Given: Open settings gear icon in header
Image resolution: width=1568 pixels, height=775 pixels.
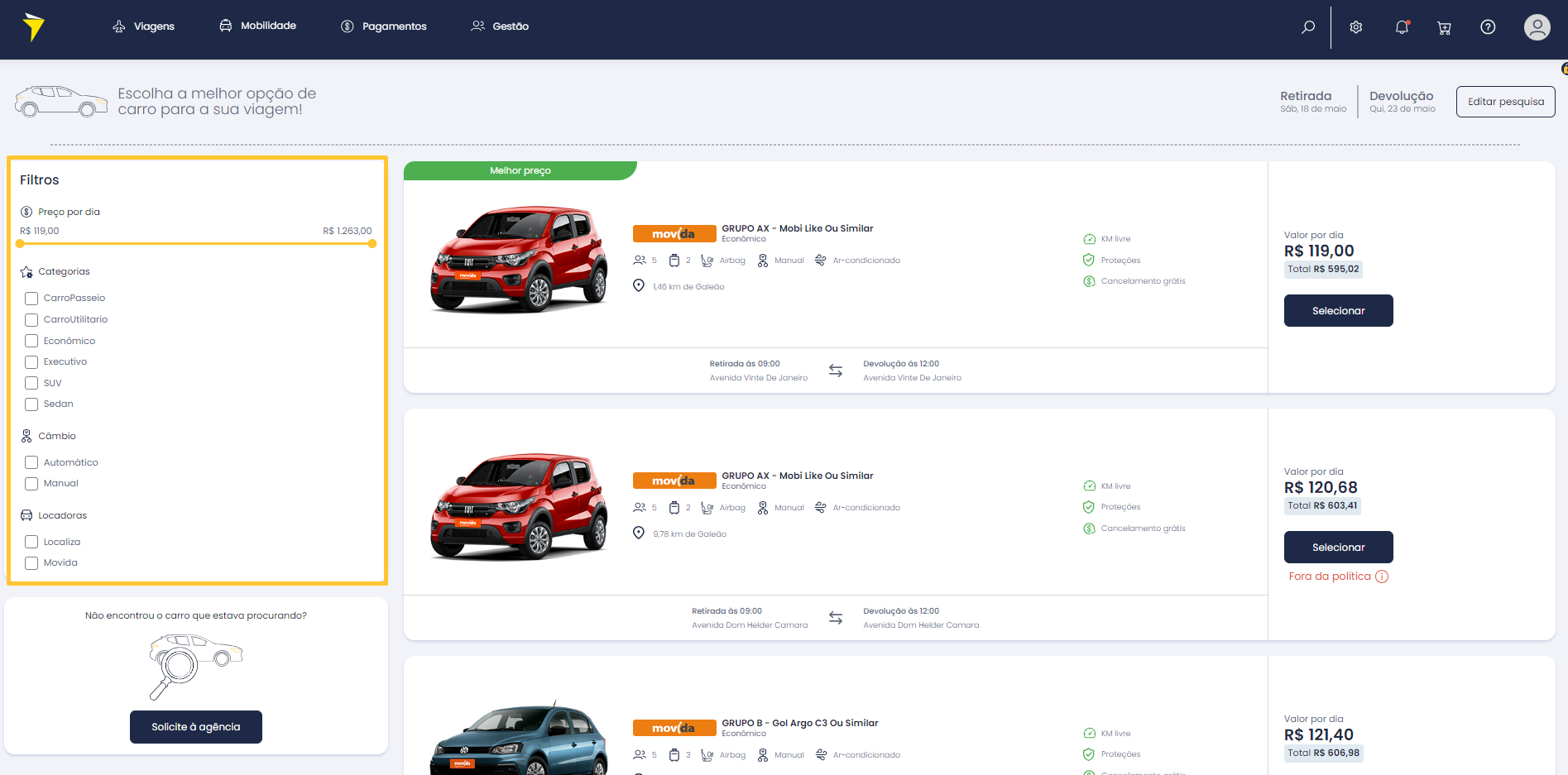Looking at the screenshot, I should [1355, 27].
